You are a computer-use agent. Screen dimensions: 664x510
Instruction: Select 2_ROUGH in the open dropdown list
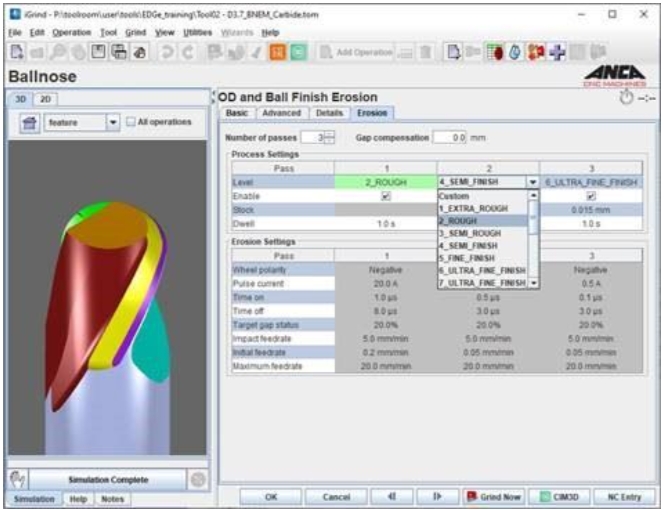[x=483, y=221]
